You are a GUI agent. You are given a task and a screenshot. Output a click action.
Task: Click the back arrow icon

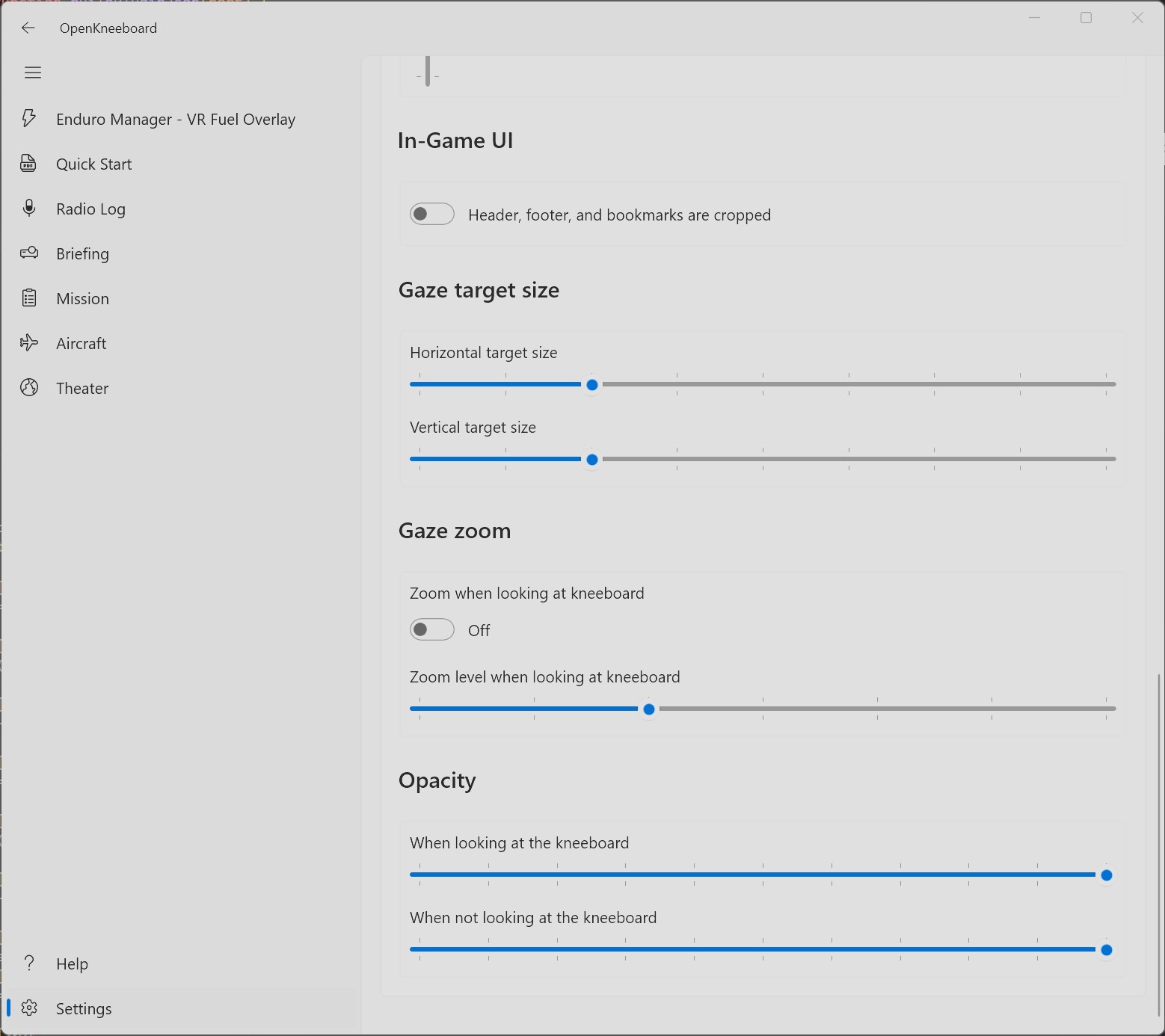pos(28,28)
